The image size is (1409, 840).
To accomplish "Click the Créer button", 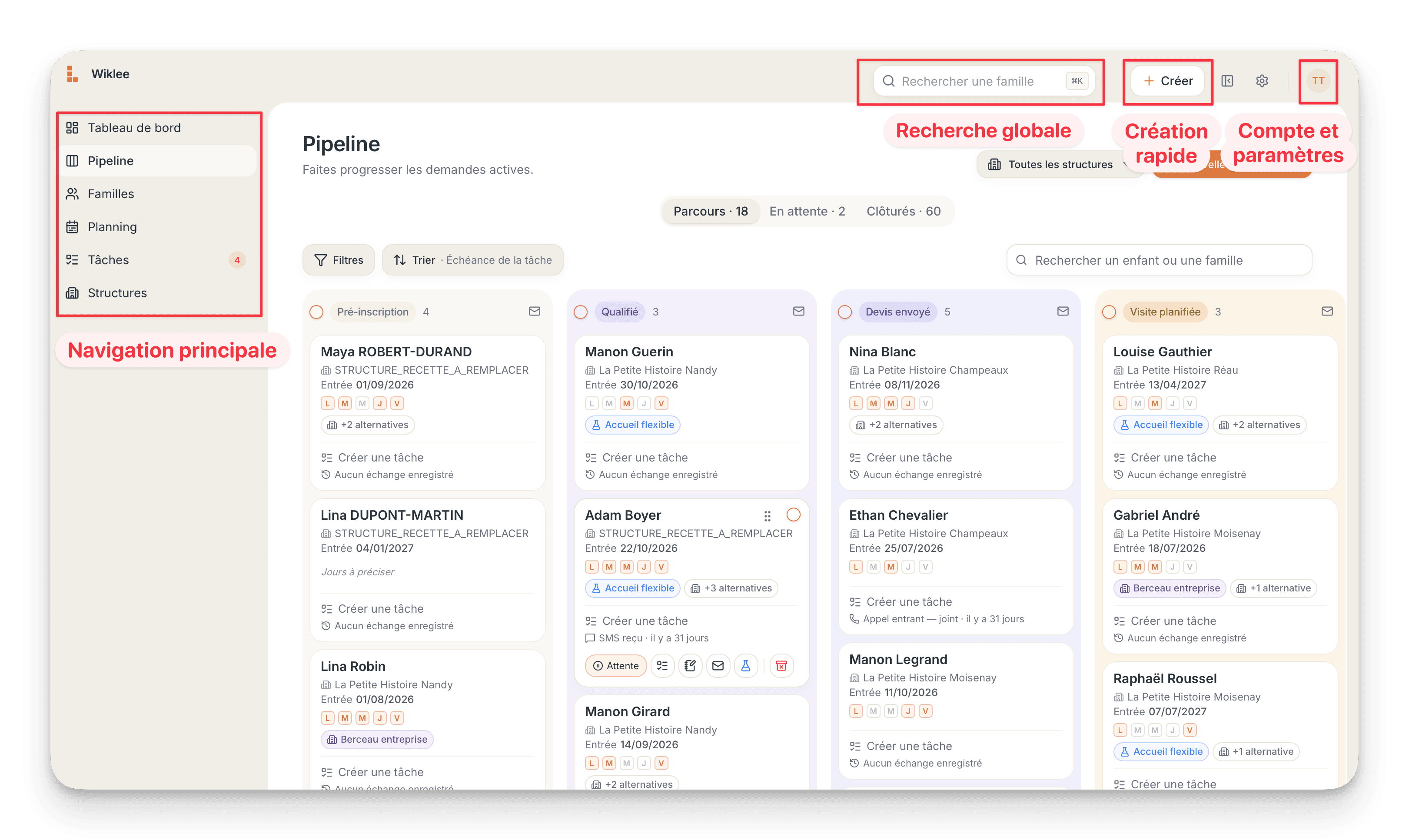I will (x=1168, y=81).
